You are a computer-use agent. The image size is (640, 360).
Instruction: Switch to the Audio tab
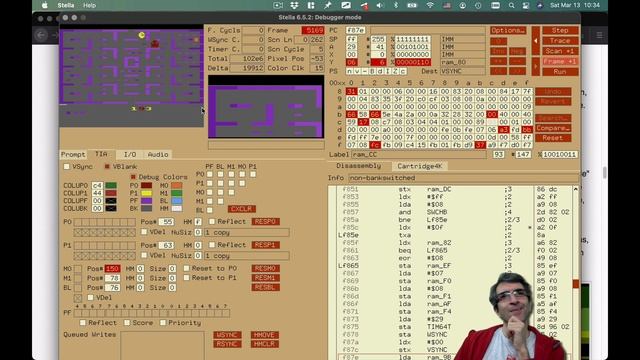(158, 154)
